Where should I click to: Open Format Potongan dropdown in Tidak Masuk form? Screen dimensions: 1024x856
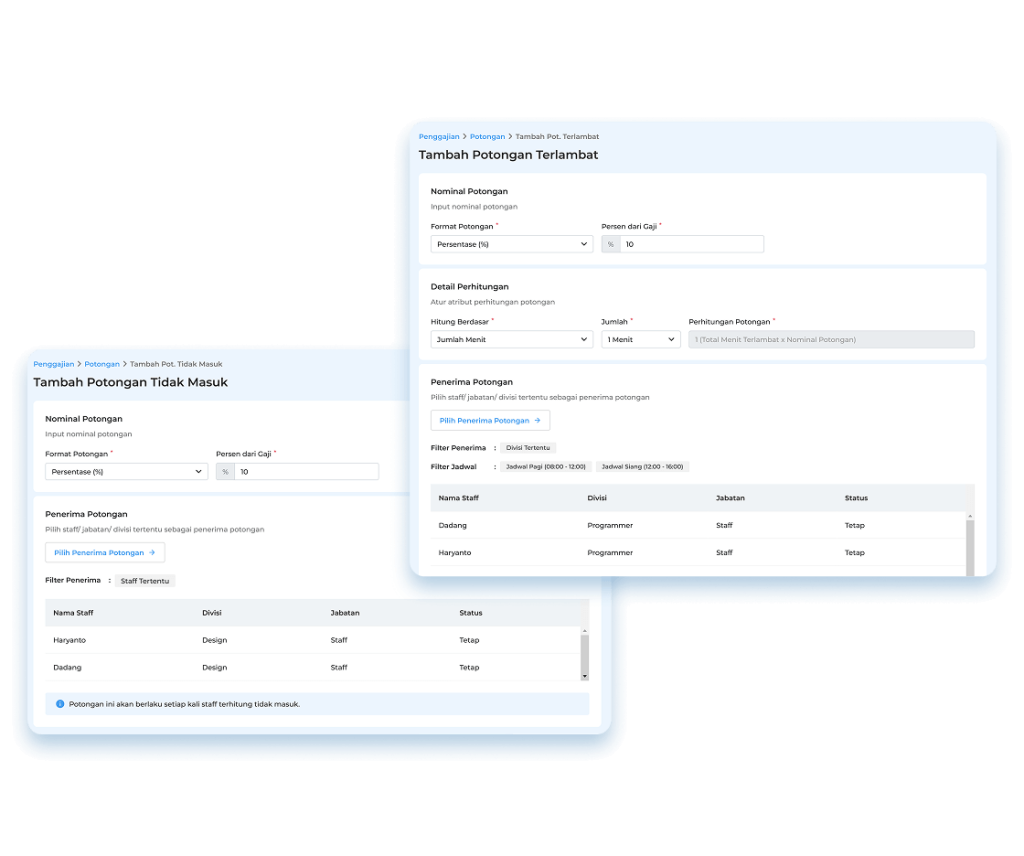(x=126, y=472)
